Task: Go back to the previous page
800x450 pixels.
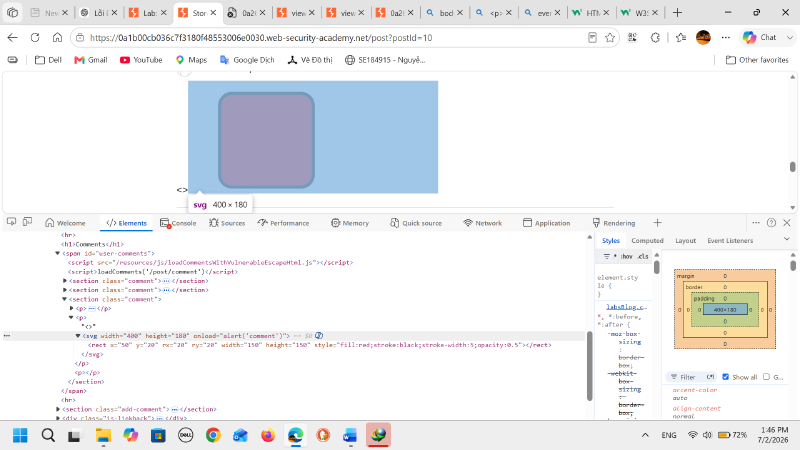Action: (x=12, y=37)
